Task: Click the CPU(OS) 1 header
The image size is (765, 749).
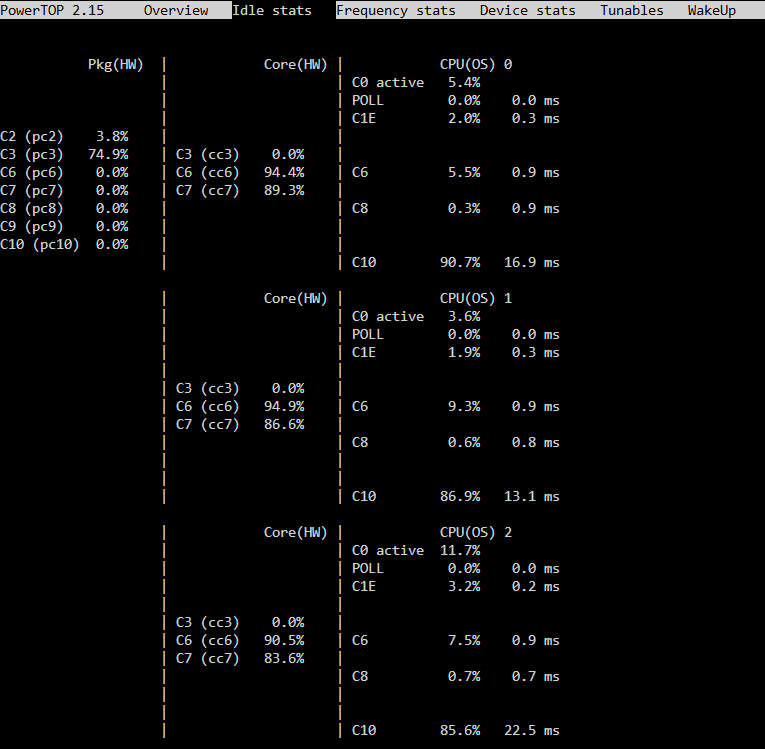Action: point(476,298)
